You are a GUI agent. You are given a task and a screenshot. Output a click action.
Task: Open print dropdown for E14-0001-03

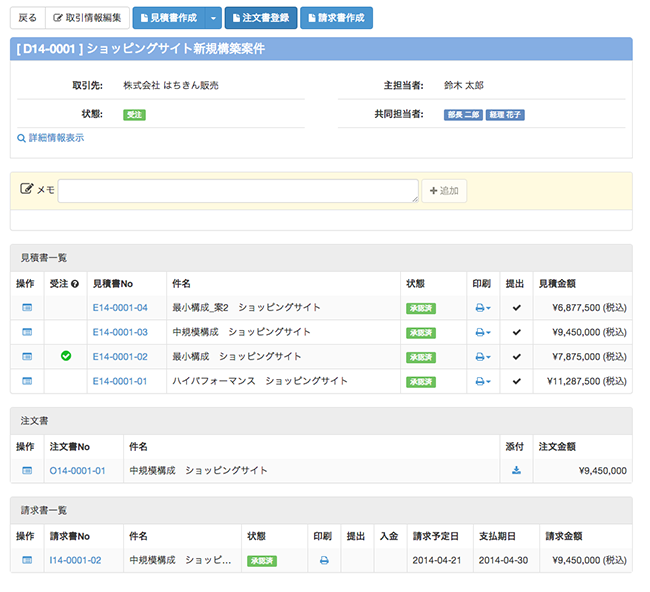483,332
